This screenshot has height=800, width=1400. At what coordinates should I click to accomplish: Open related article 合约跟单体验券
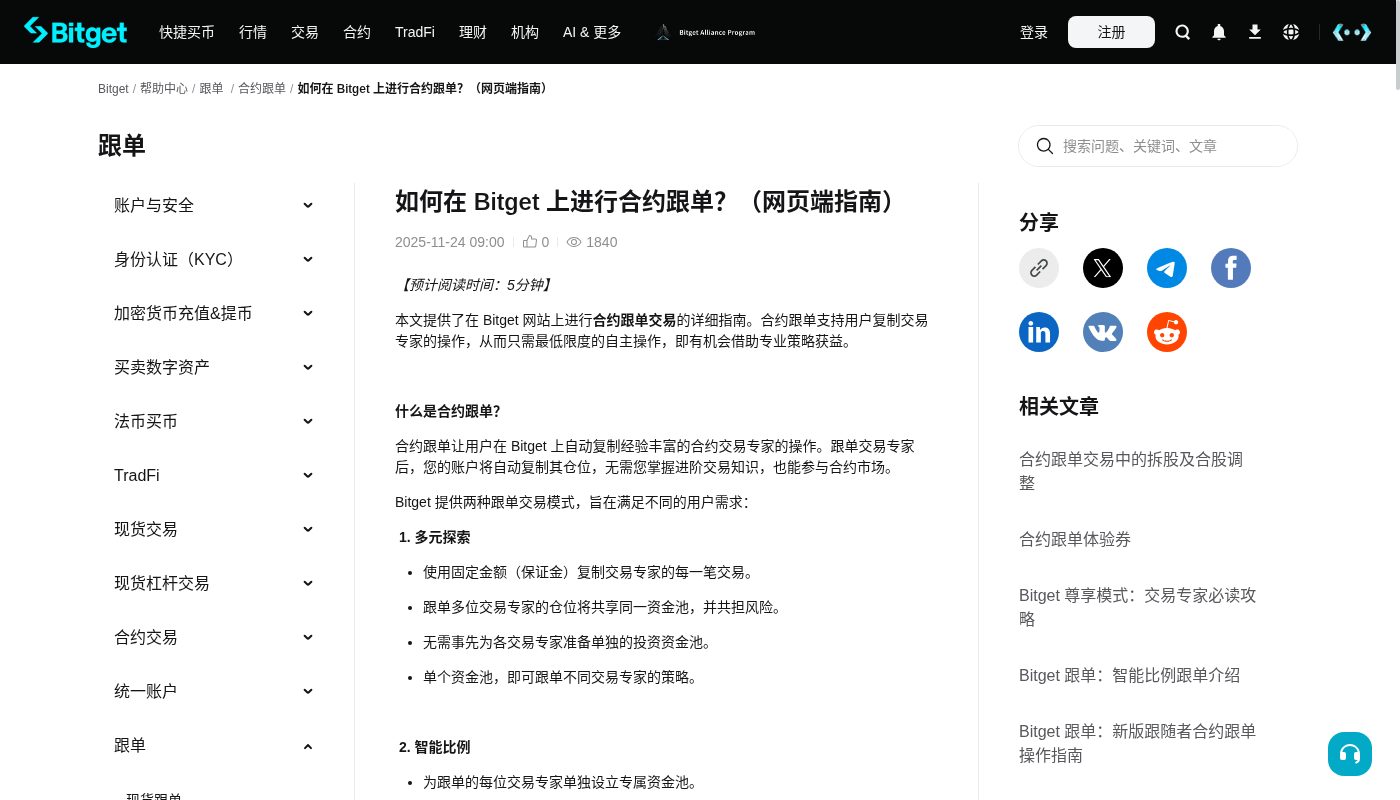[x=1075, y=539]
